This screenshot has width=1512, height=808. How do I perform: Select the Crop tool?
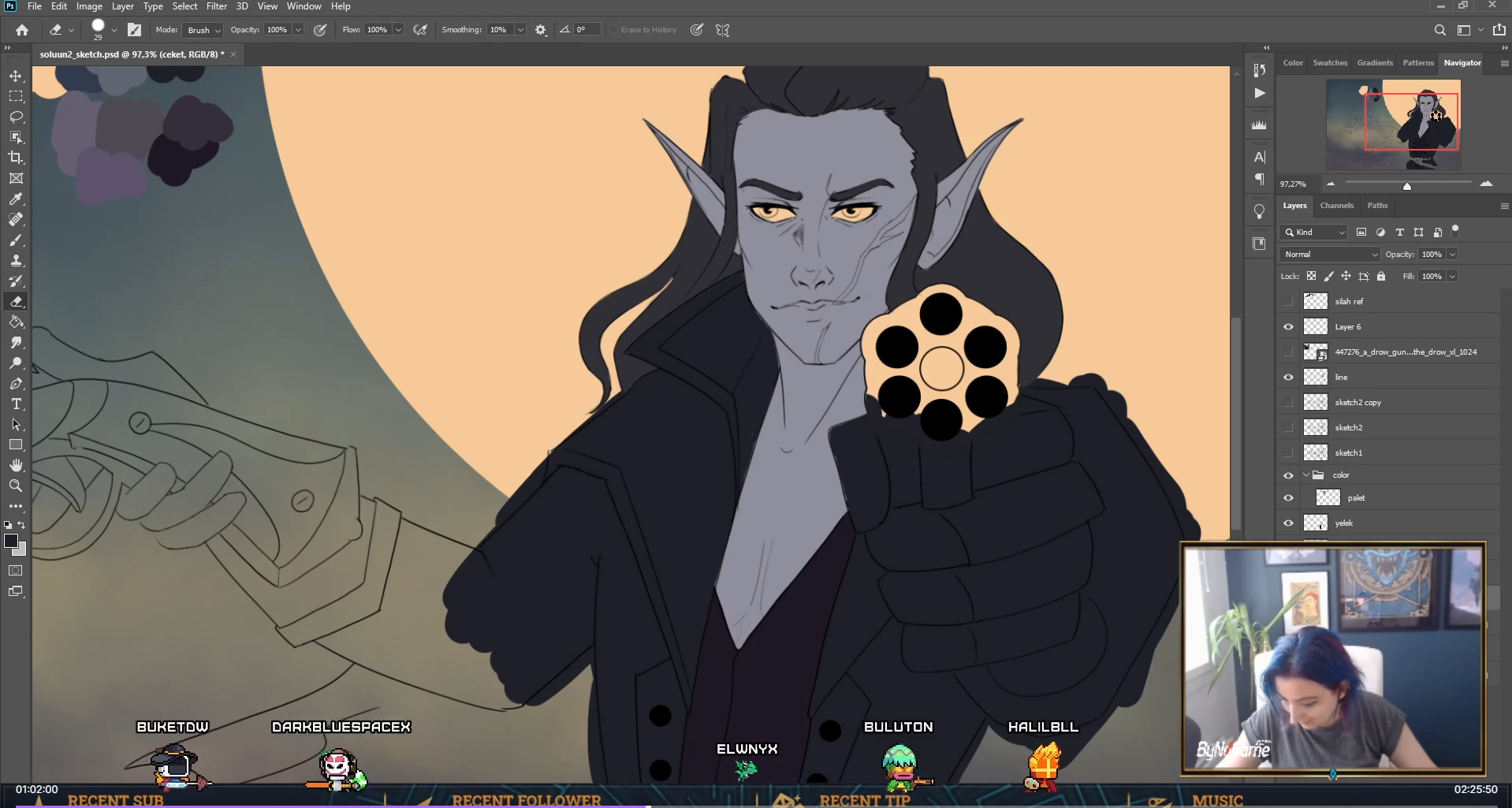[x=16, y=158]
